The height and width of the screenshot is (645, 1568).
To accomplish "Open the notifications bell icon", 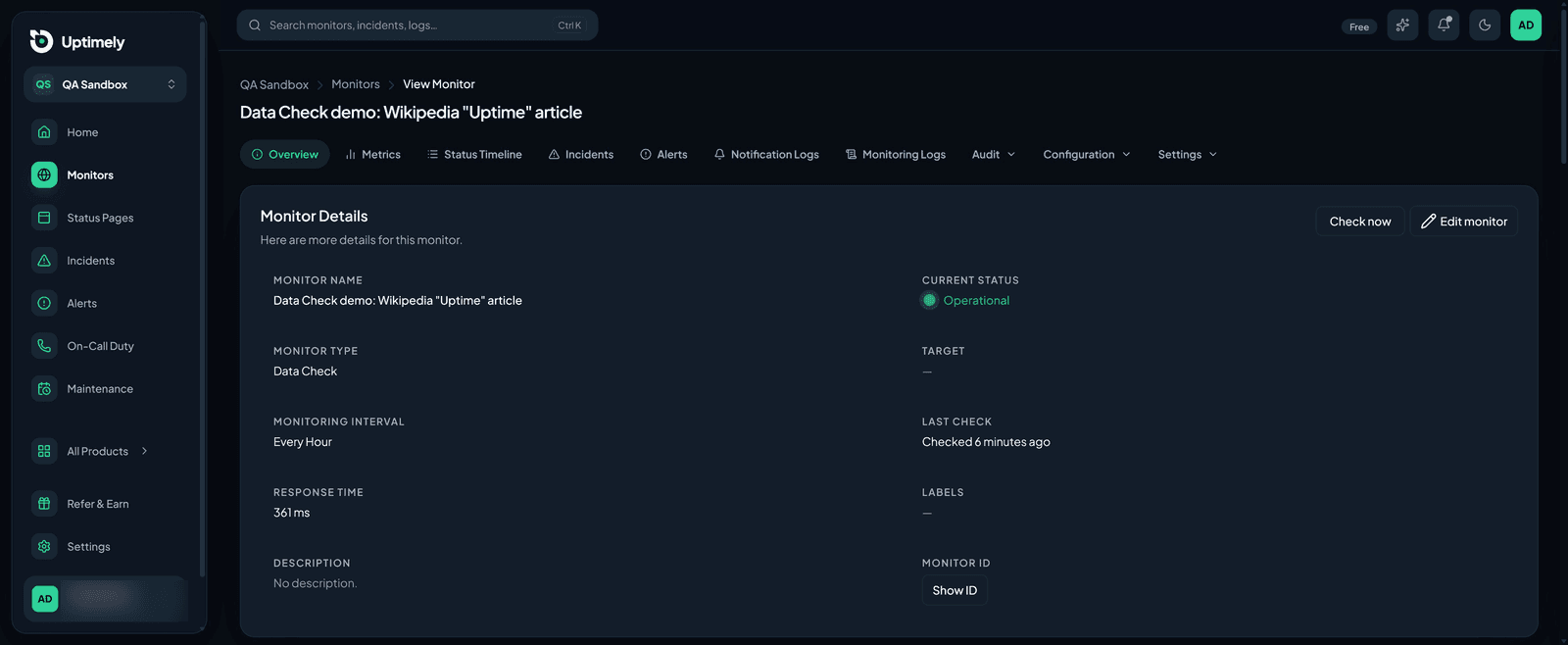I will [1444, 25].
